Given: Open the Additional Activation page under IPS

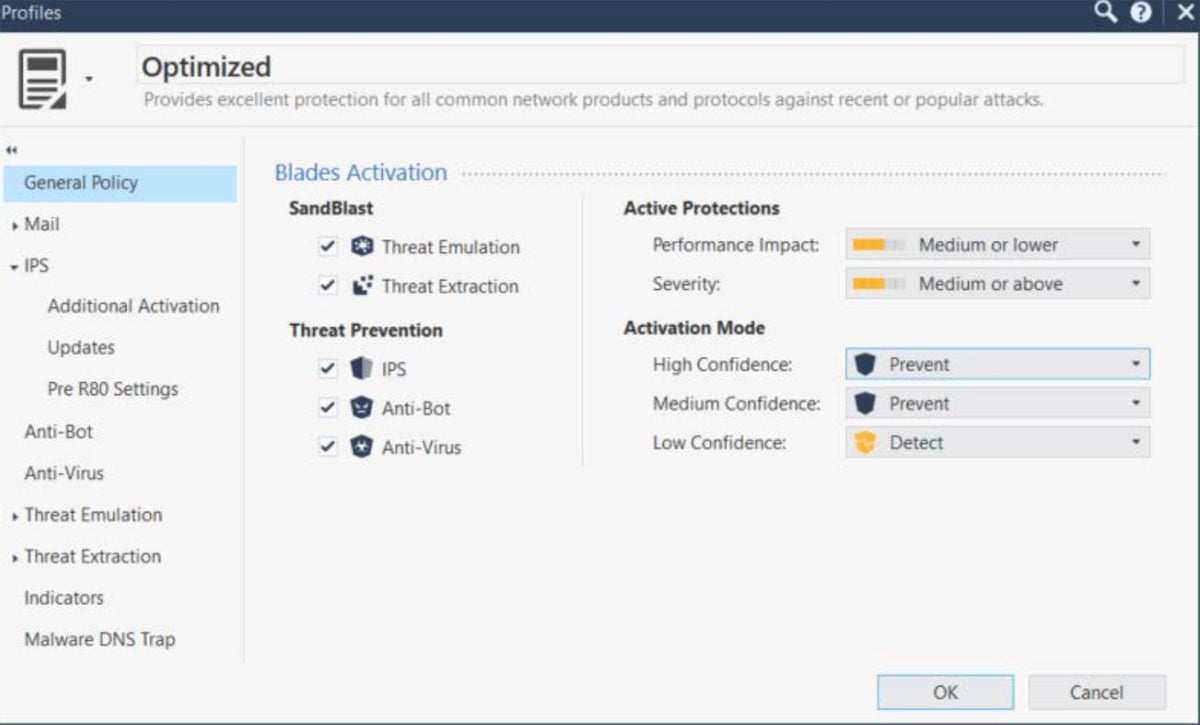Looking at the screenshot, I should coord(133,306).
